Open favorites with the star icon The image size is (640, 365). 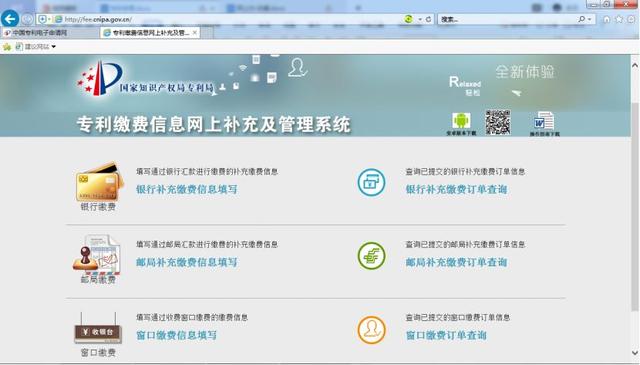coord(619,19)
